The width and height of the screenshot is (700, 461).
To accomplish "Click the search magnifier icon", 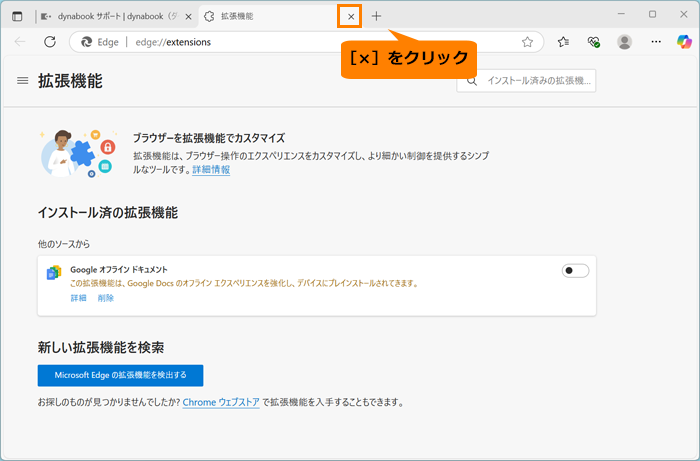I will click(472, 81).
